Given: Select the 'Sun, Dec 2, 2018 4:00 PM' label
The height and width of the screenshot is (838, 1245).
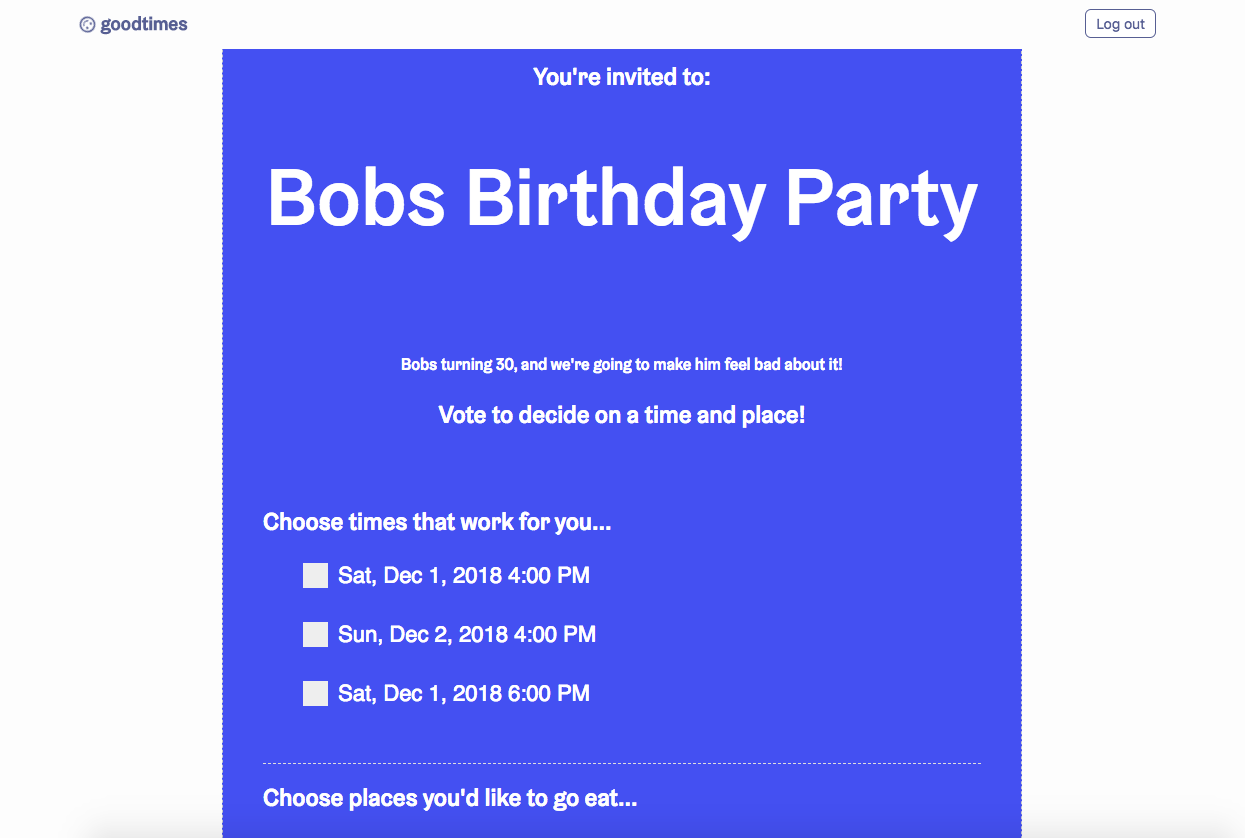Looking at the screenshot, I should [467, 635].
